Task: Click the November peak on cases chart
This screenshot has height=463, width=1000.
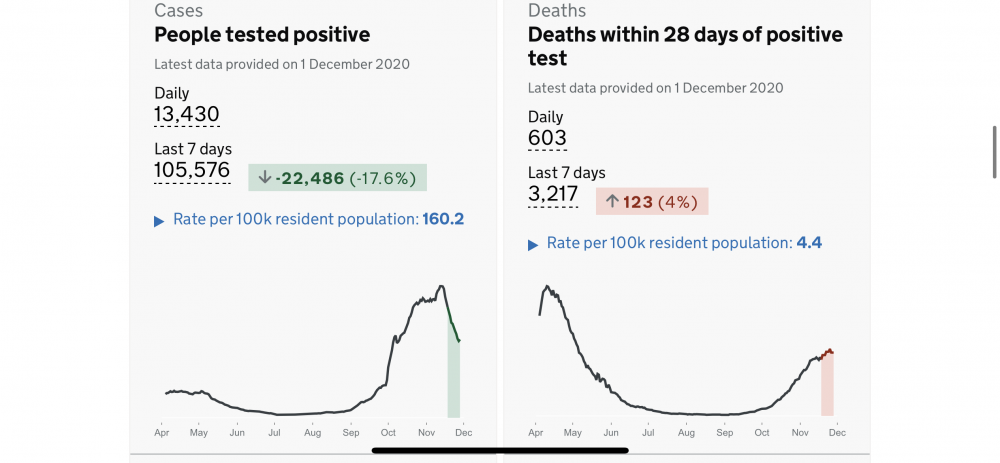Action: click(x=441, y=286)
